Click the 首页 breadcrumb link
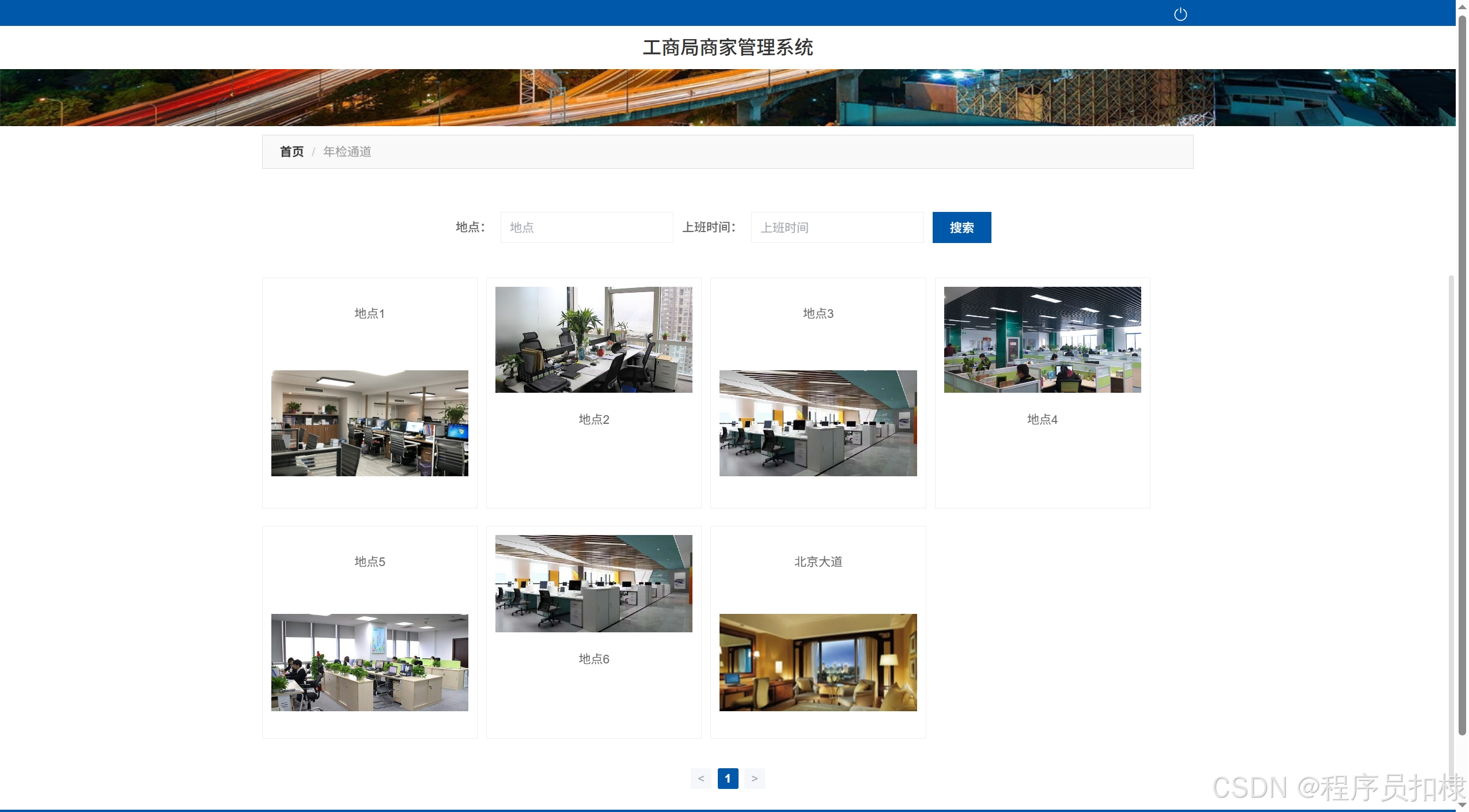Viewport: 1469px width, 812px height. click(x=291, y=151)
